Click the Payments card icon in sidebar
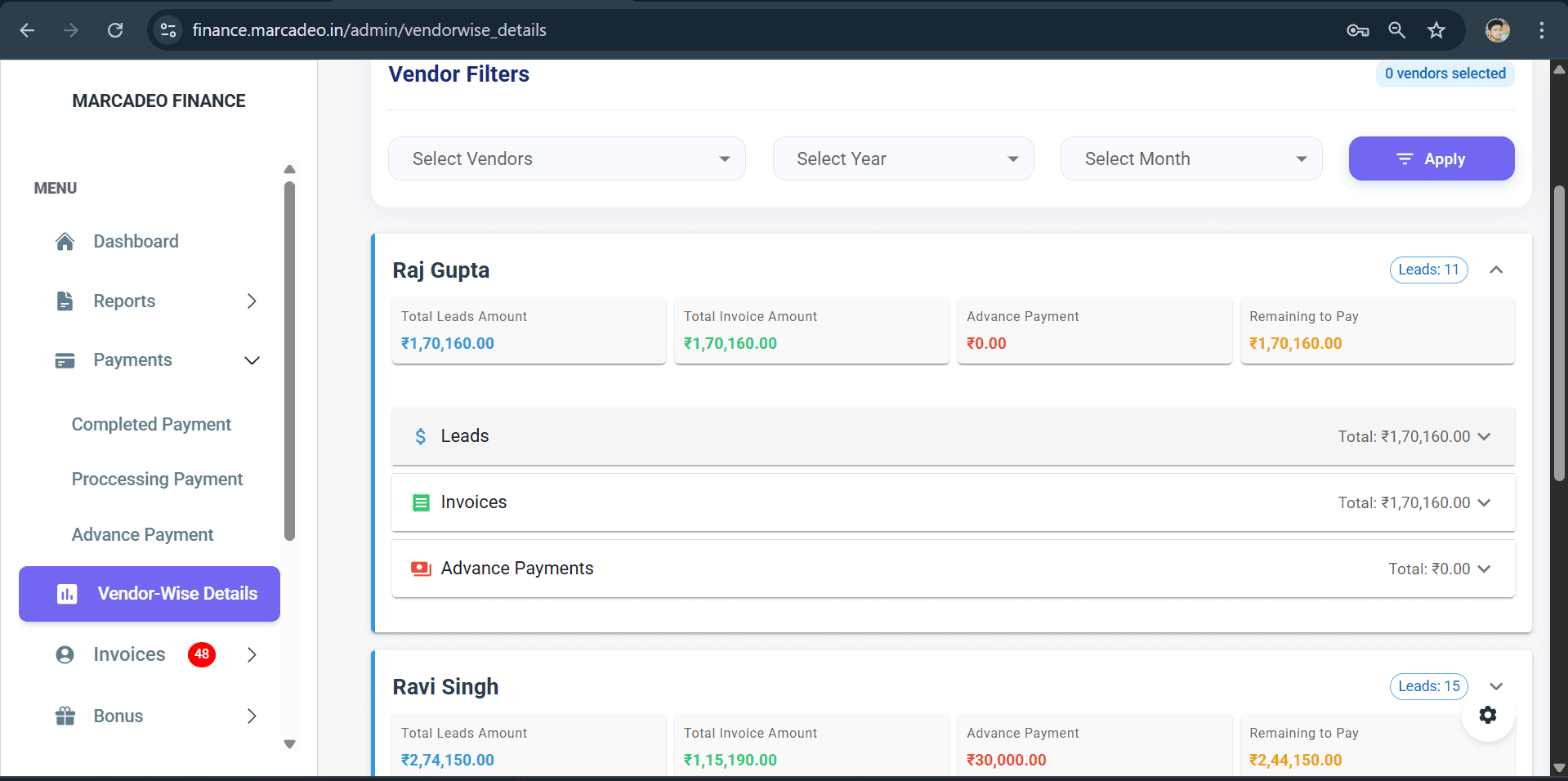 coord(65,359)
